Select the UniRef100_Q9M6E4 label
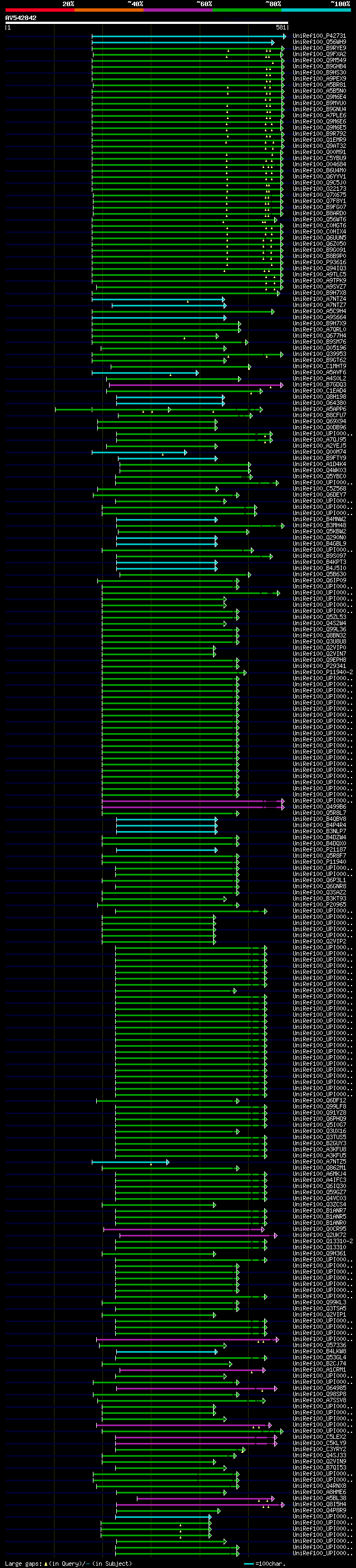The width and height of the screenshot is (356, 1568). coord(319,97)
